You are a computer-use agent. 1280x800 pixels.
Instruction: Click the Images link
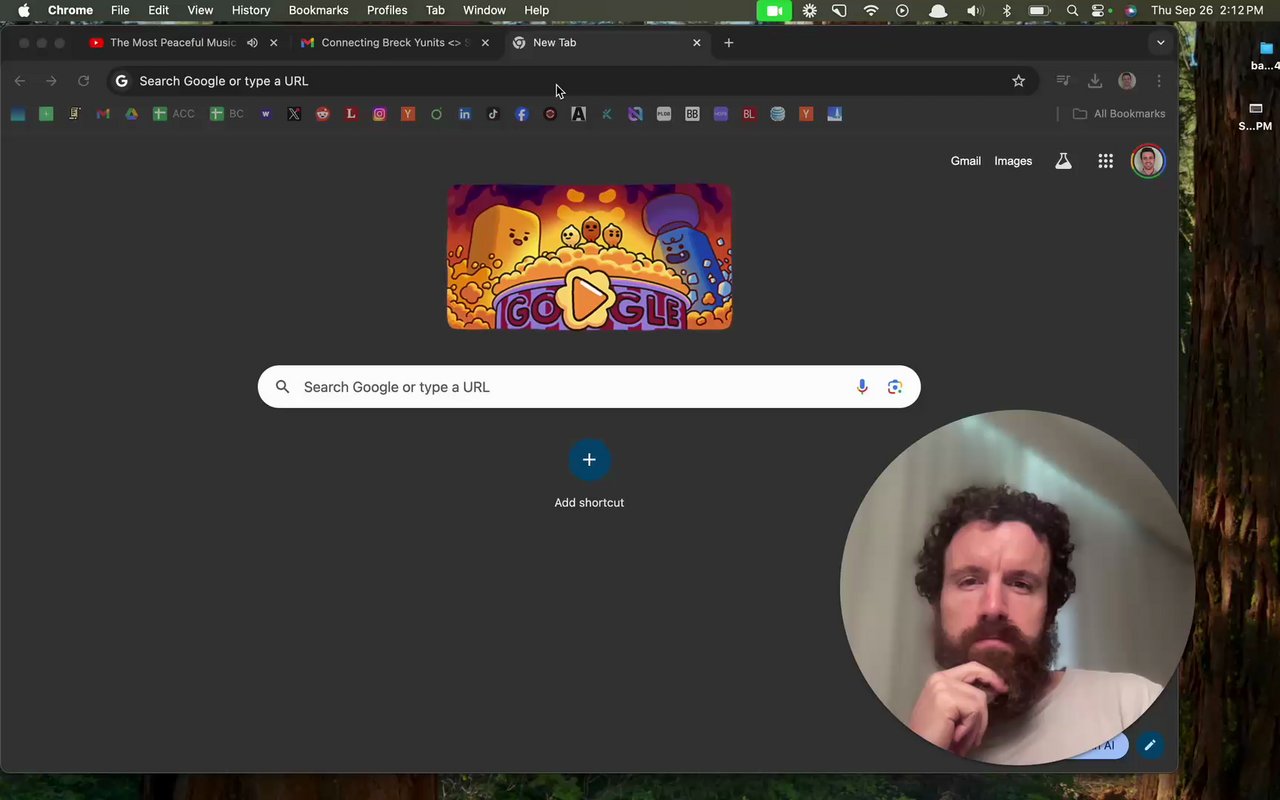point(1013,161)
